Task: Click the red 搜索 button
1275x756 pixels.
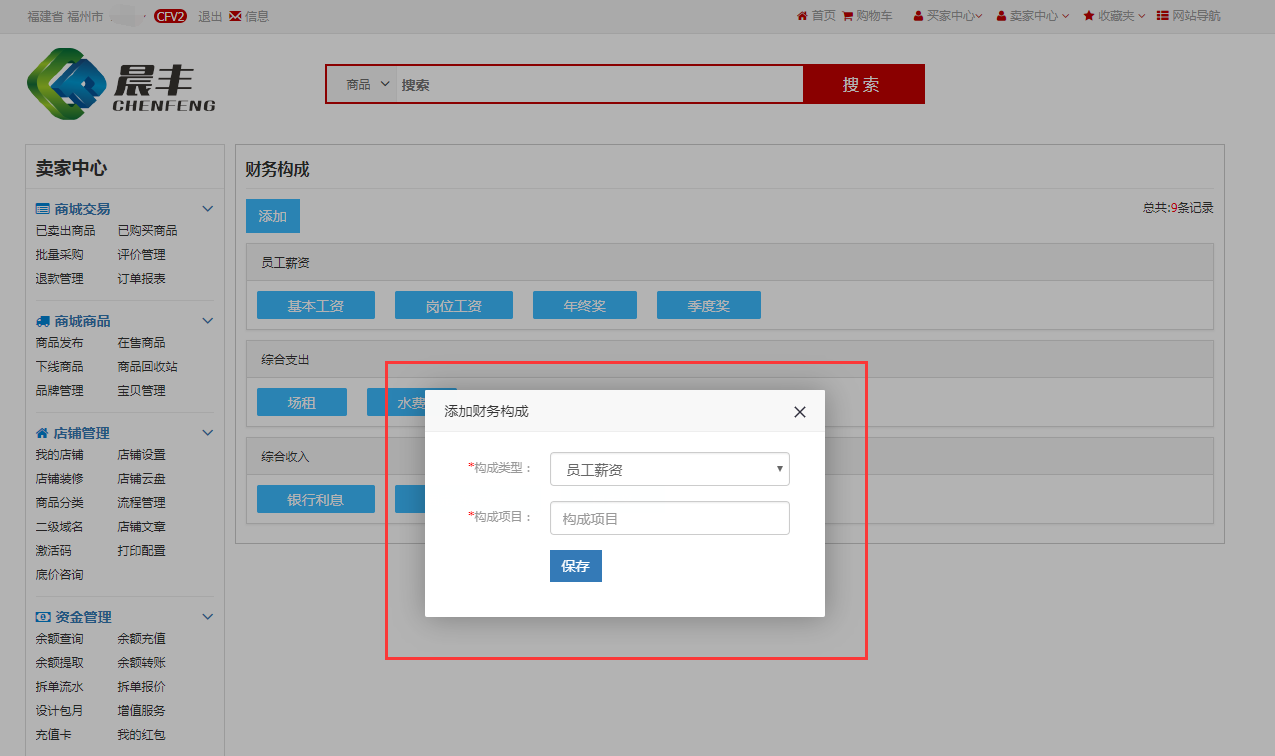Action: pyautogui.click(x=862, y=85)
